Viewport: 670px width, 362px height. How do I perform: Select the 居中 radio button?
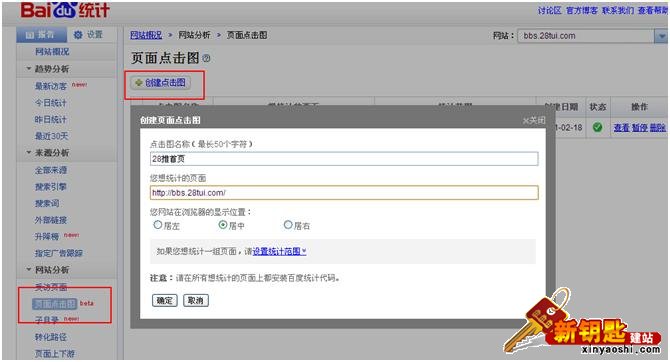point(223,224)
